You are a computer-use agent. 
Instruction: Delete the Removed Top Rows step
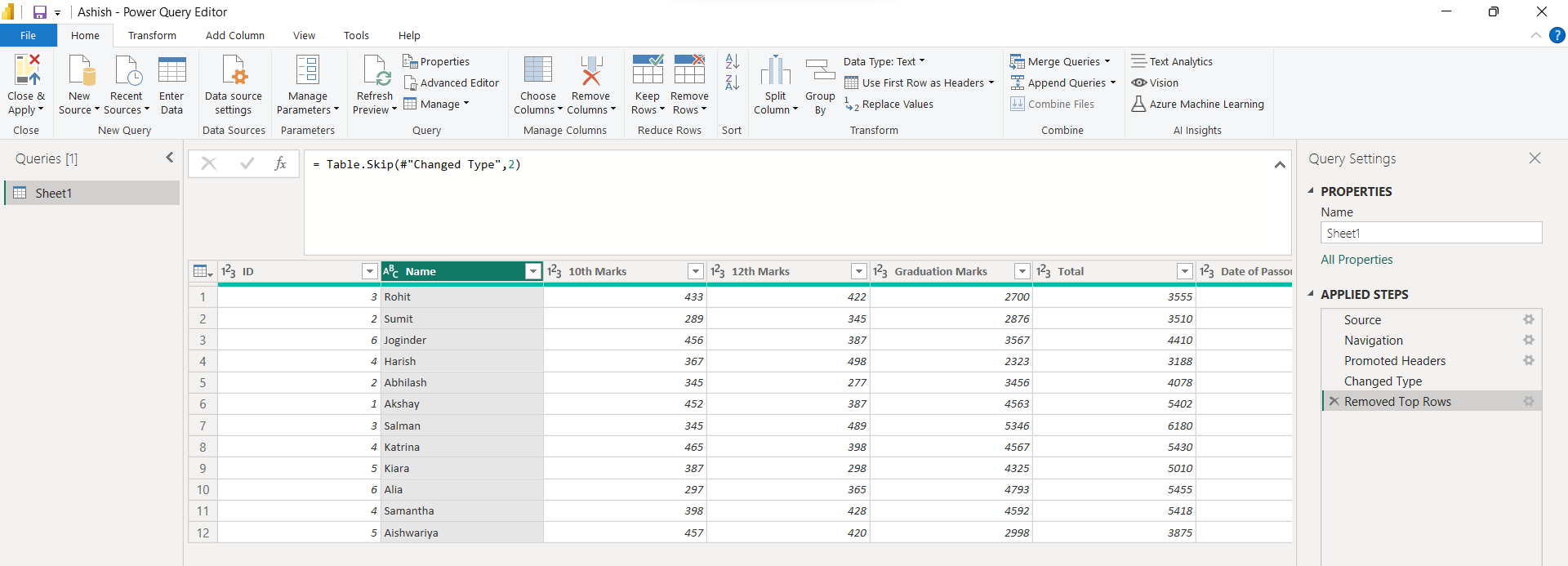point(1334,402)
